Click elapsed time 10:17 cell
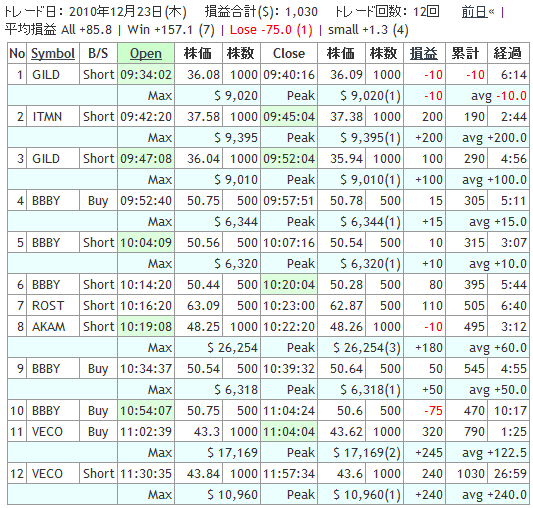This screenshot has width=533, height=508. pyautogui.click(x=509, y=411)
